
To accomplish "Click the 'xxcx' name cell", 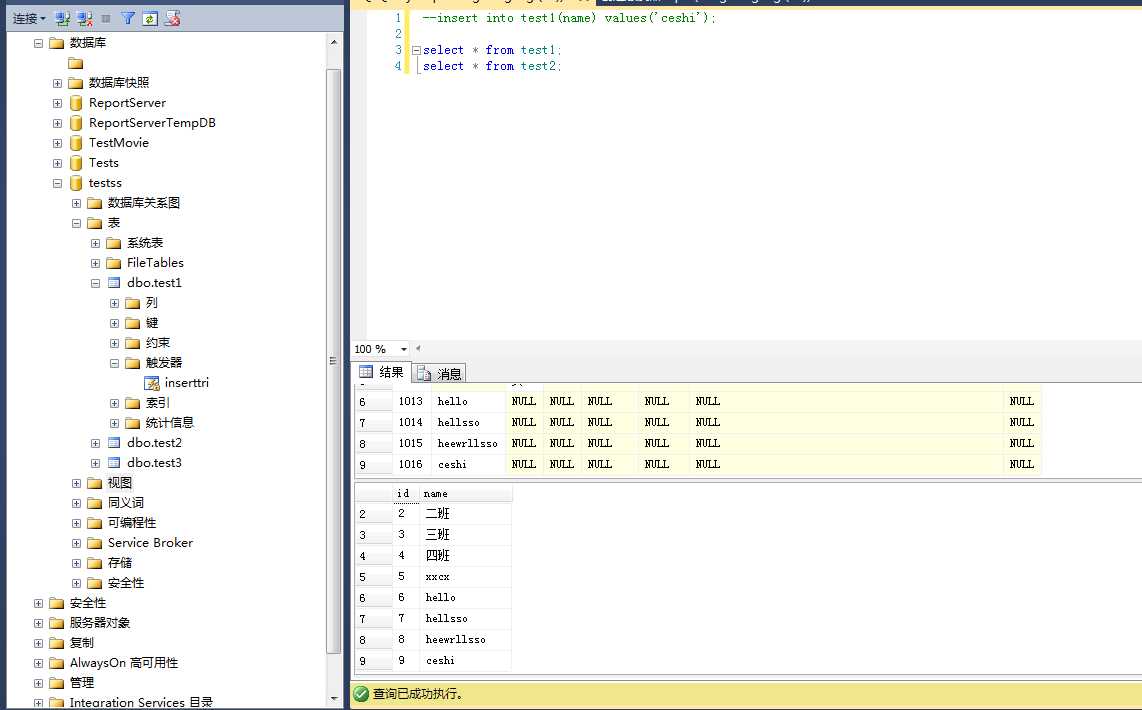I will [466, 577].
